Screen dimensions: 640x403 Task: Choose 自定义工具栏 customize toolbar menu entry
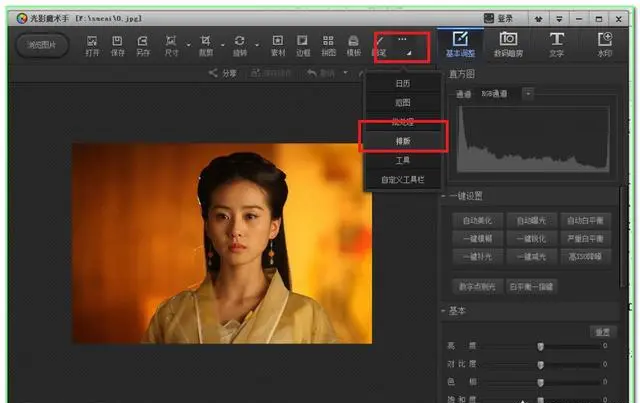[403, 180]
